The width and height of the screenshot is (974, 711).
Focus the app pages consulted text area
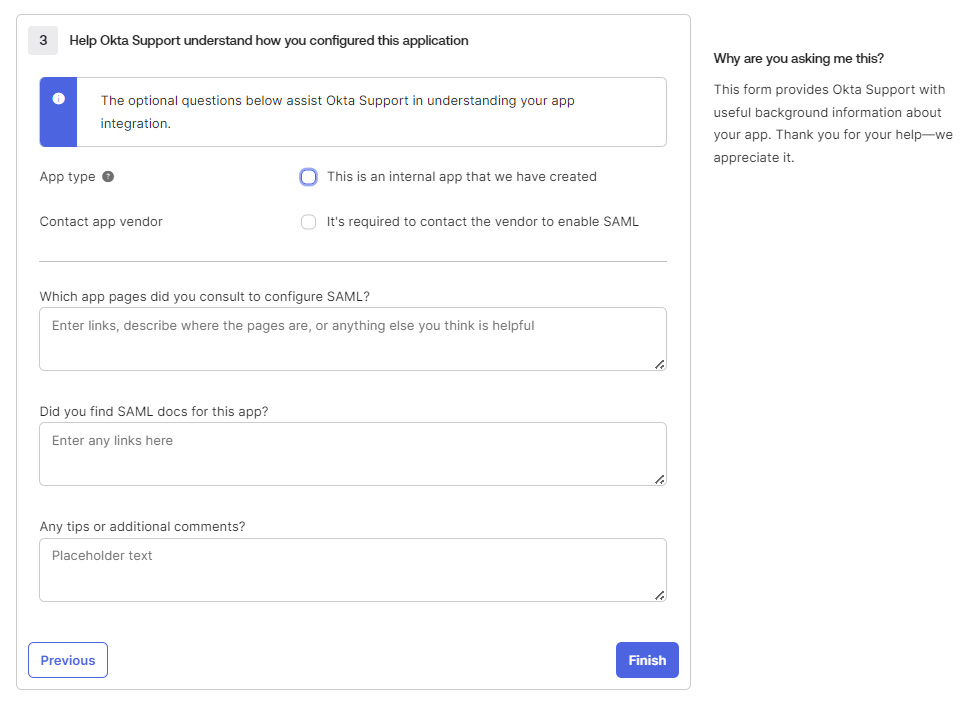(352, 339)
